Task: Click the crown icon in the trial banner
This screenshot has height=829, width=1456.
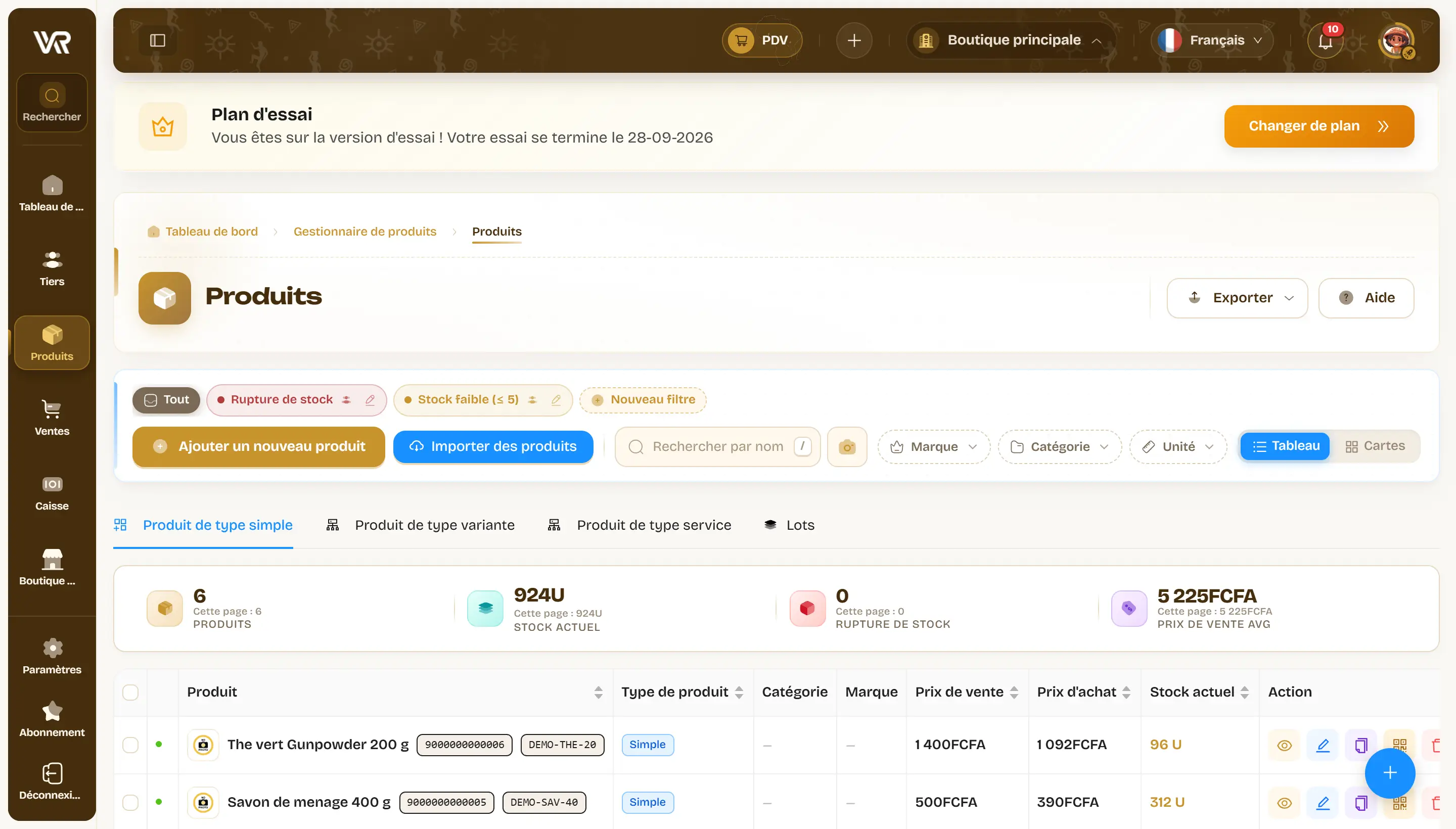Action: pyautogui.click(x=162, y=126)
